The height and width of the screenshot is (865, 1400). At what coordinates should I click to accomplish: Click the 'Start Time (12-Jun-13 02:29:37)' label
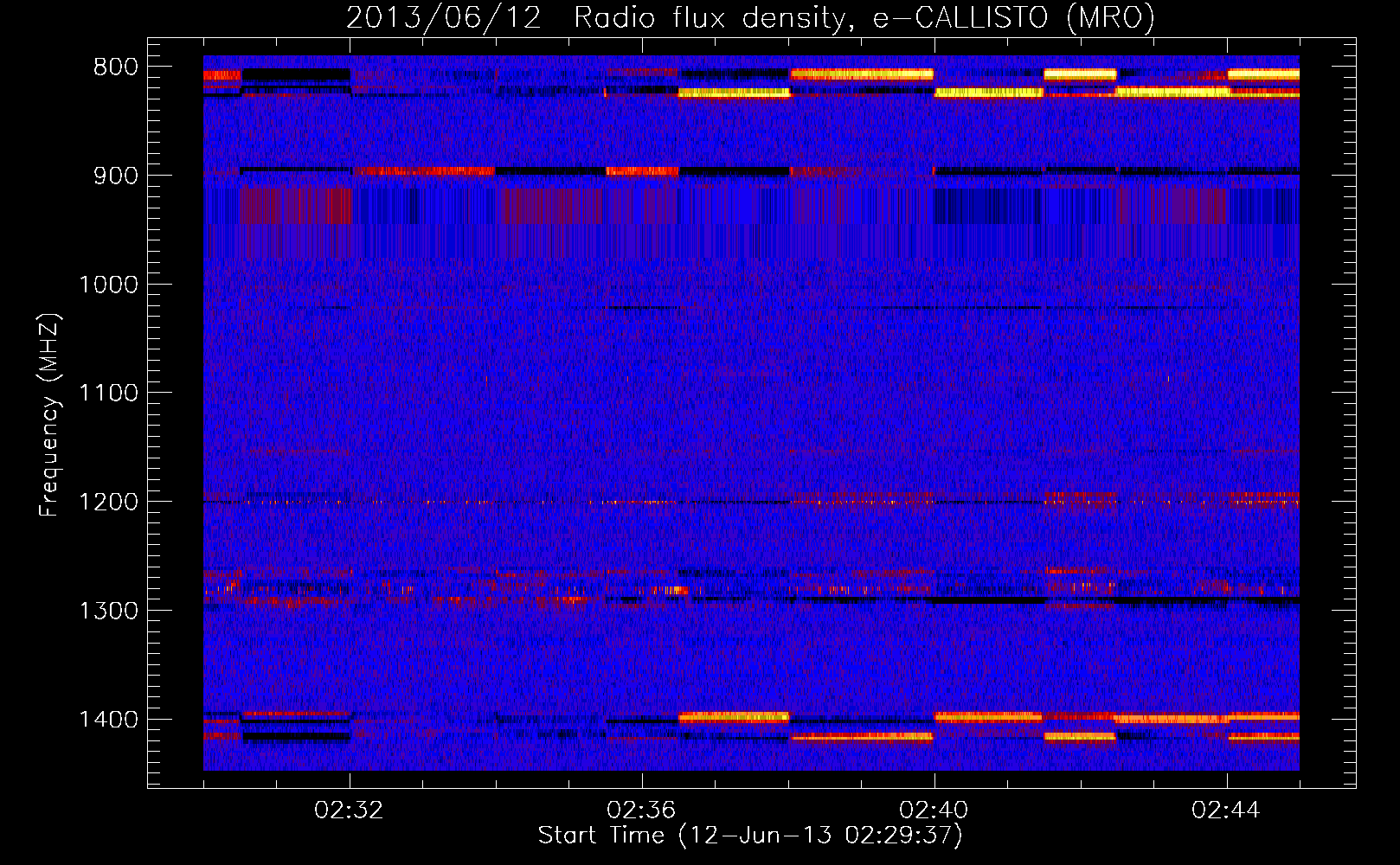coord(750,836)
